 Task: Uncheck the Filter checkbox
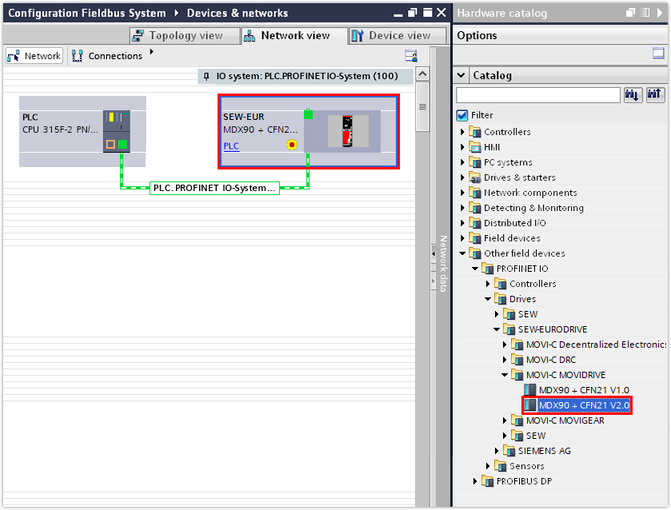(x=462, y=115)
